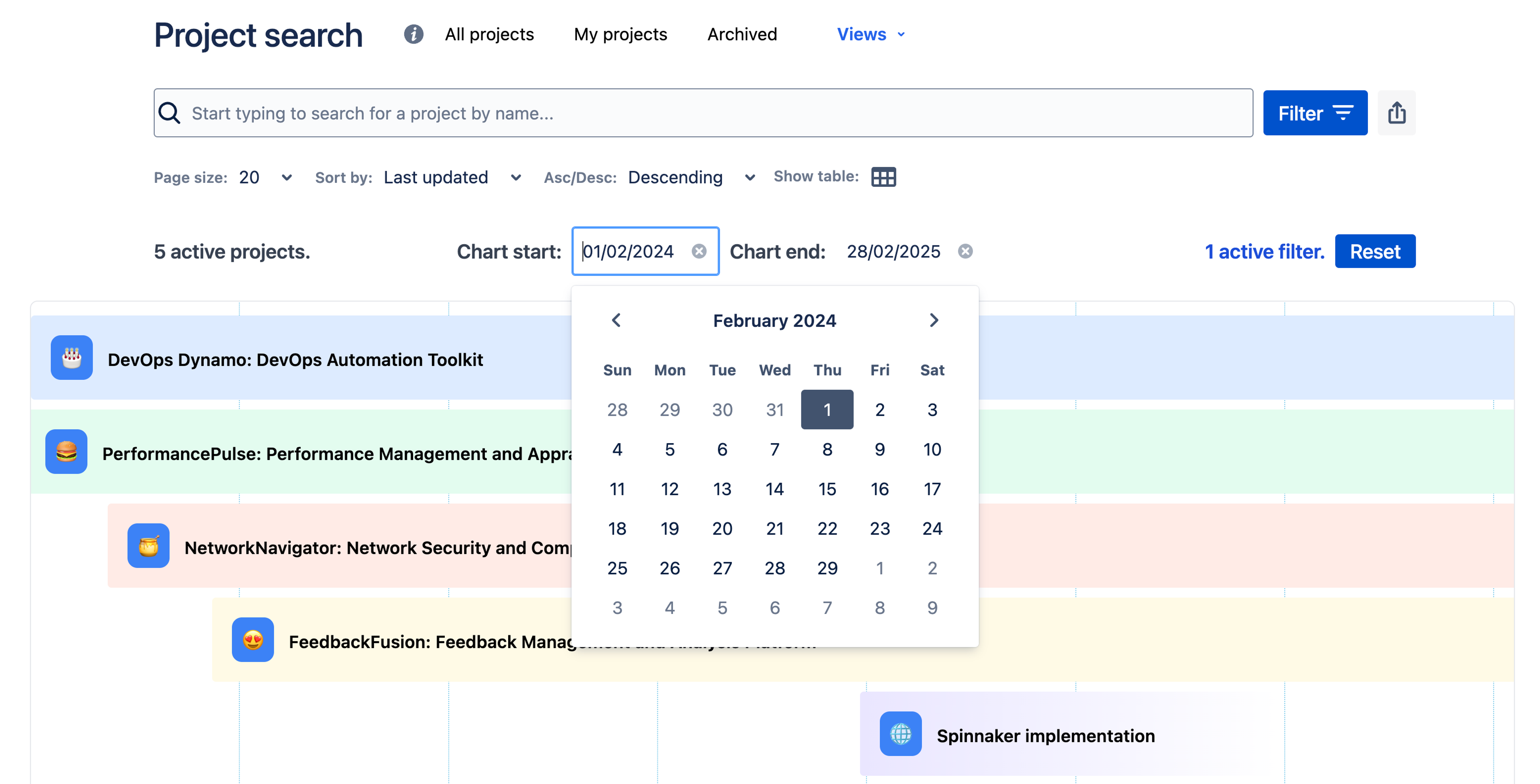The width and height of the screenshot is (1540, 784).
Task: Click the share/export icon button
Action: point(1396,113)
